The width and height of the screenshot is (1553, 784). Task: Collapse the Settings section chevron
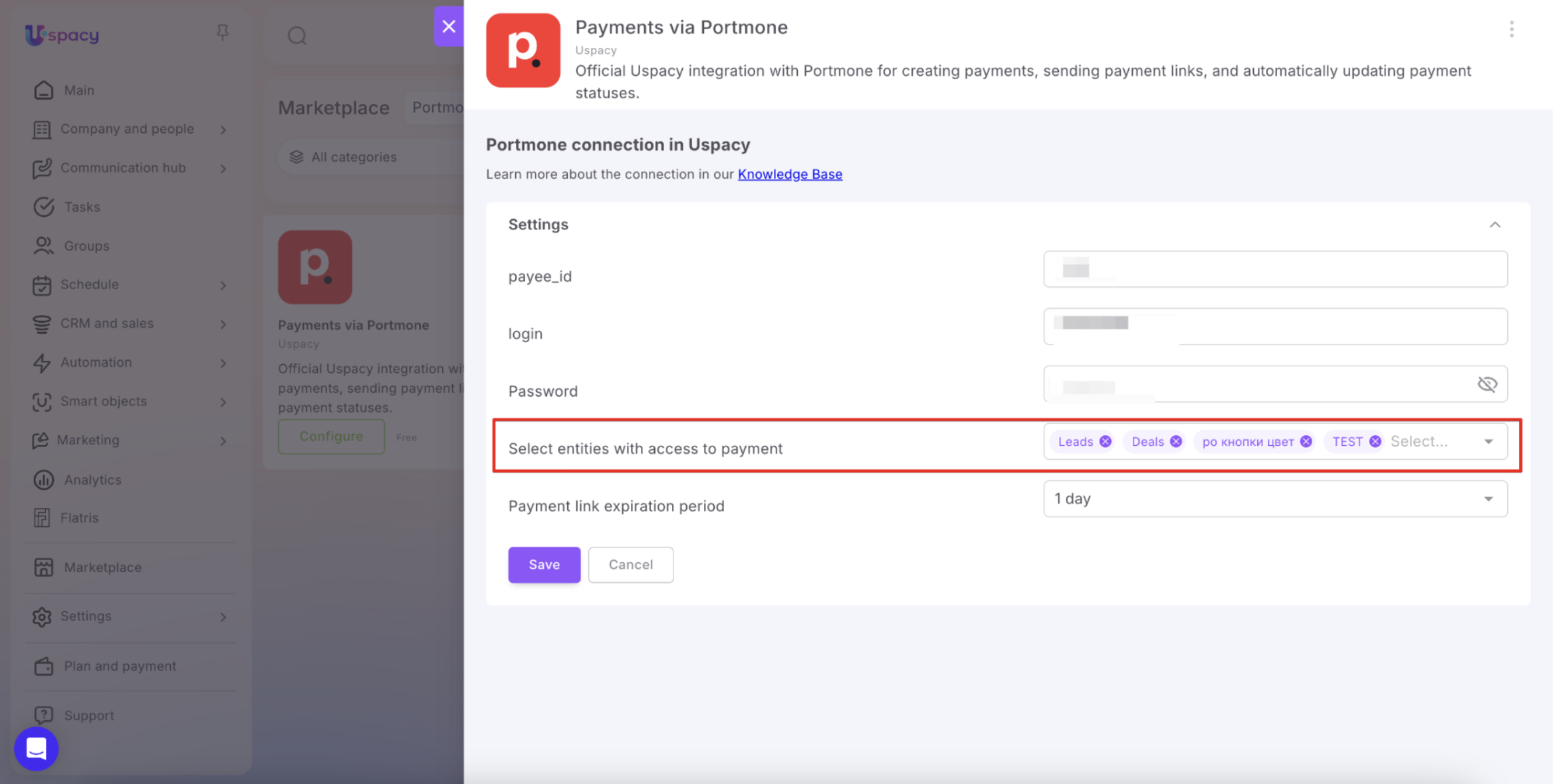pyautogui.click(x=1494, y=225)
